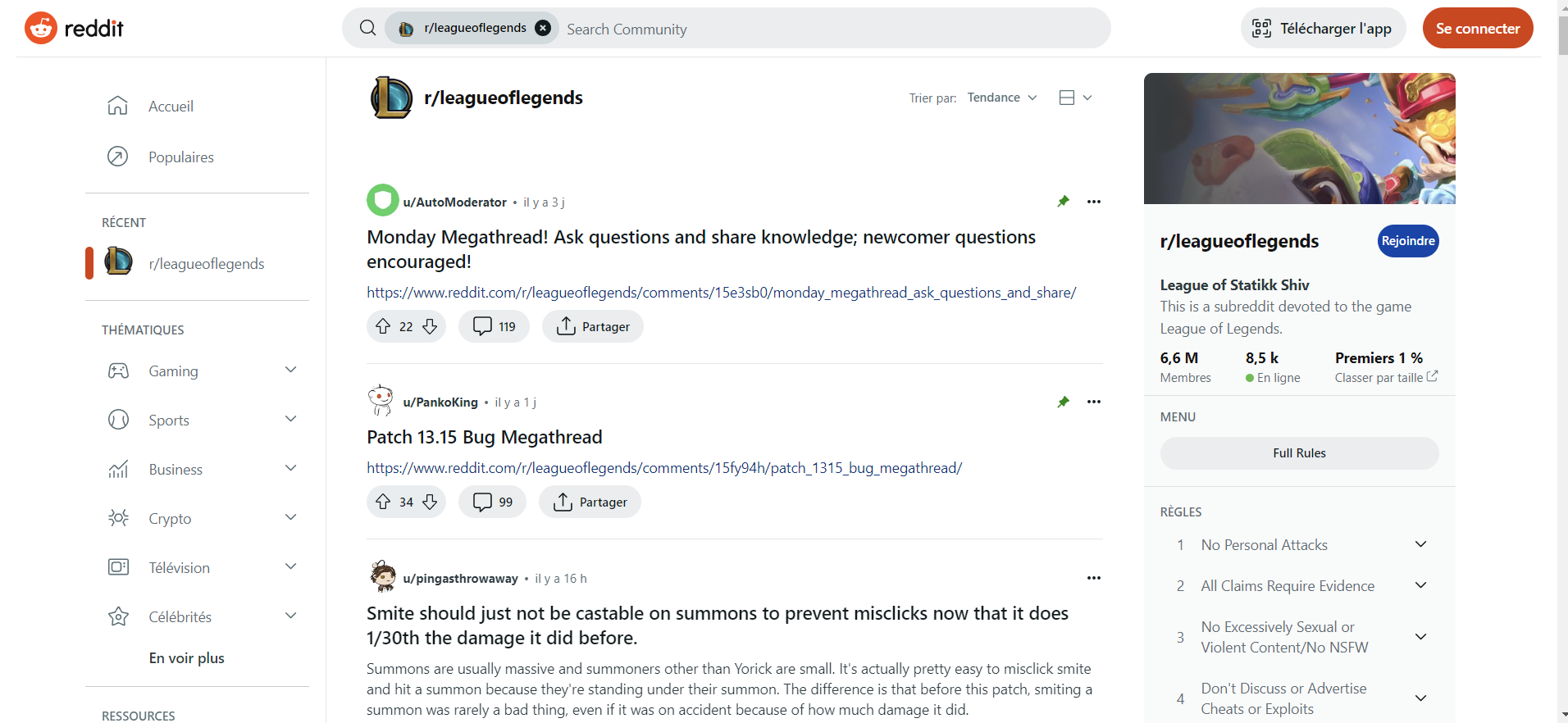This screenshot has height=723, width=1568.
Task: Click the Sports ball icon
Action: point(118,420)
